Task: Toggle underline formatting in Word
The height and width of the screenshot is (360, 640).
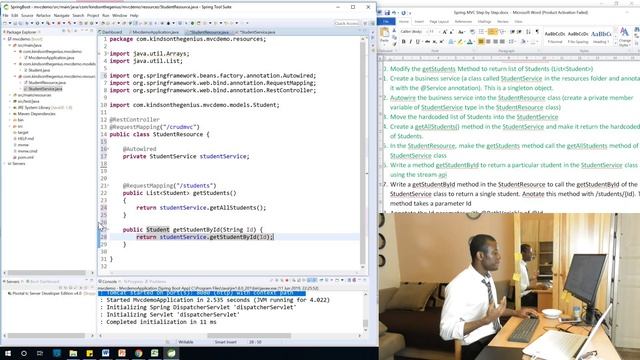Action: (x=418, y=41)
